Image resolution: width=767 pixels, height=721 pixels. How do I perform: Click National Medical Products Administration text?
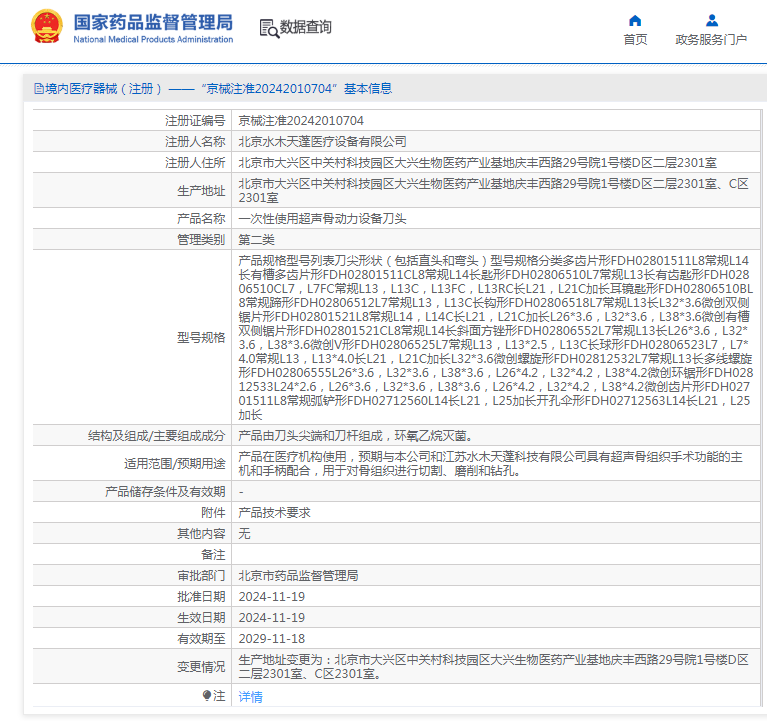[153, 39]
